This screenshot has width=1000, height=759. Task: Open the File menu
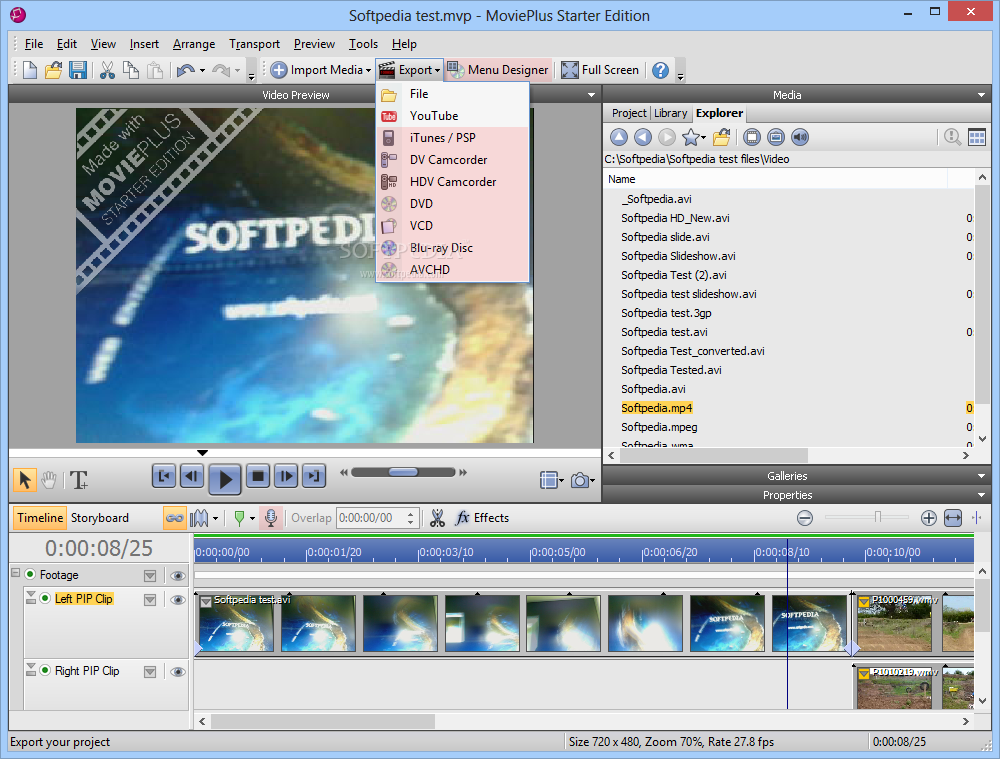coord(34,44)
